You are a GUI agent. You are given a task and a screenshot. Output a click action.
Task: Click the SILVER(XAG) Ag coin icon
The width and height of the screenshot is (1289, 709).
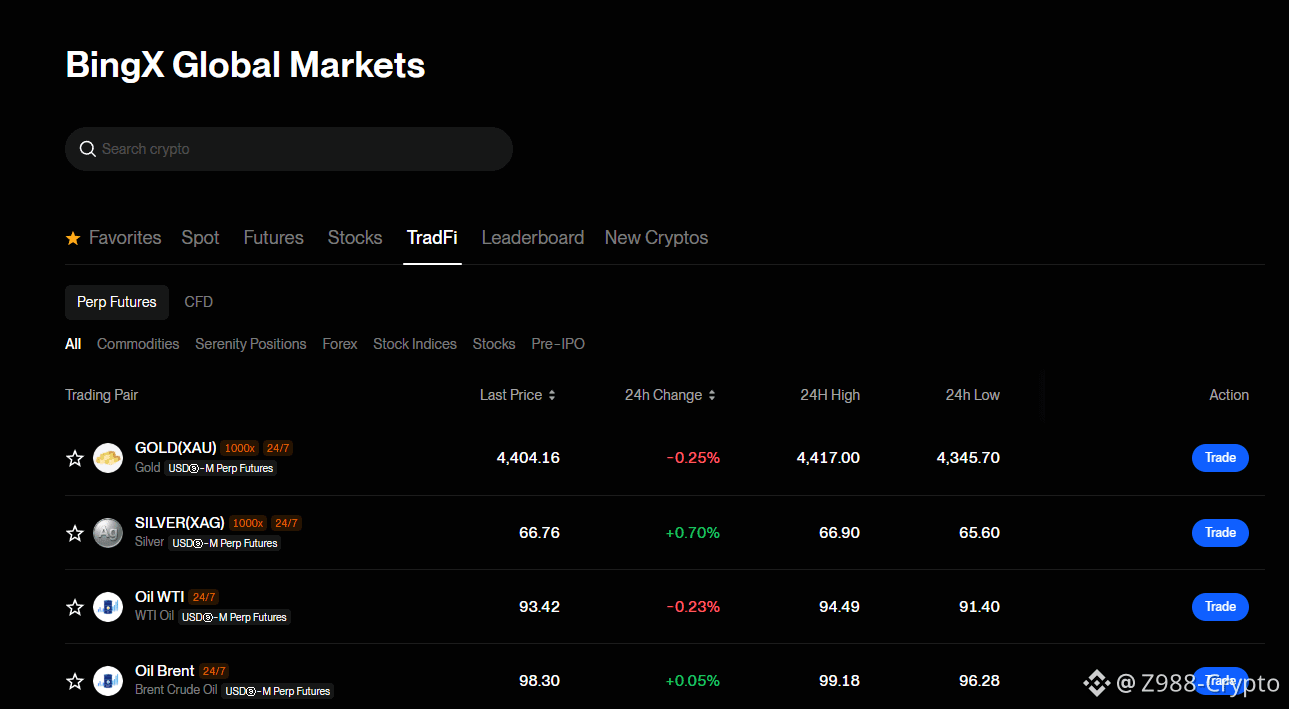click(108, 533)
